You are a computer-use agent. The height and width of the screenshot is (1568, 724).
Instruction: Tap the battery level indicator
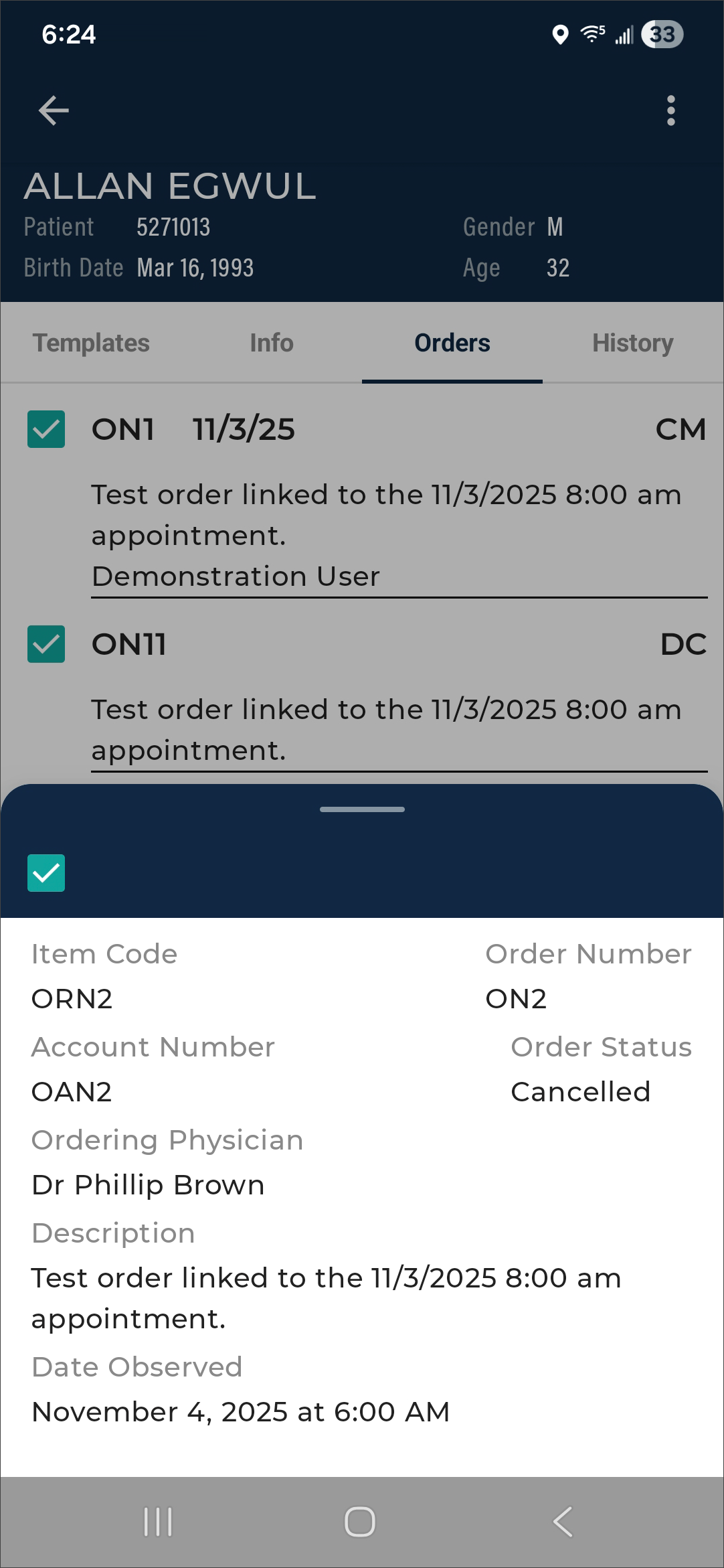click(662, 34)
